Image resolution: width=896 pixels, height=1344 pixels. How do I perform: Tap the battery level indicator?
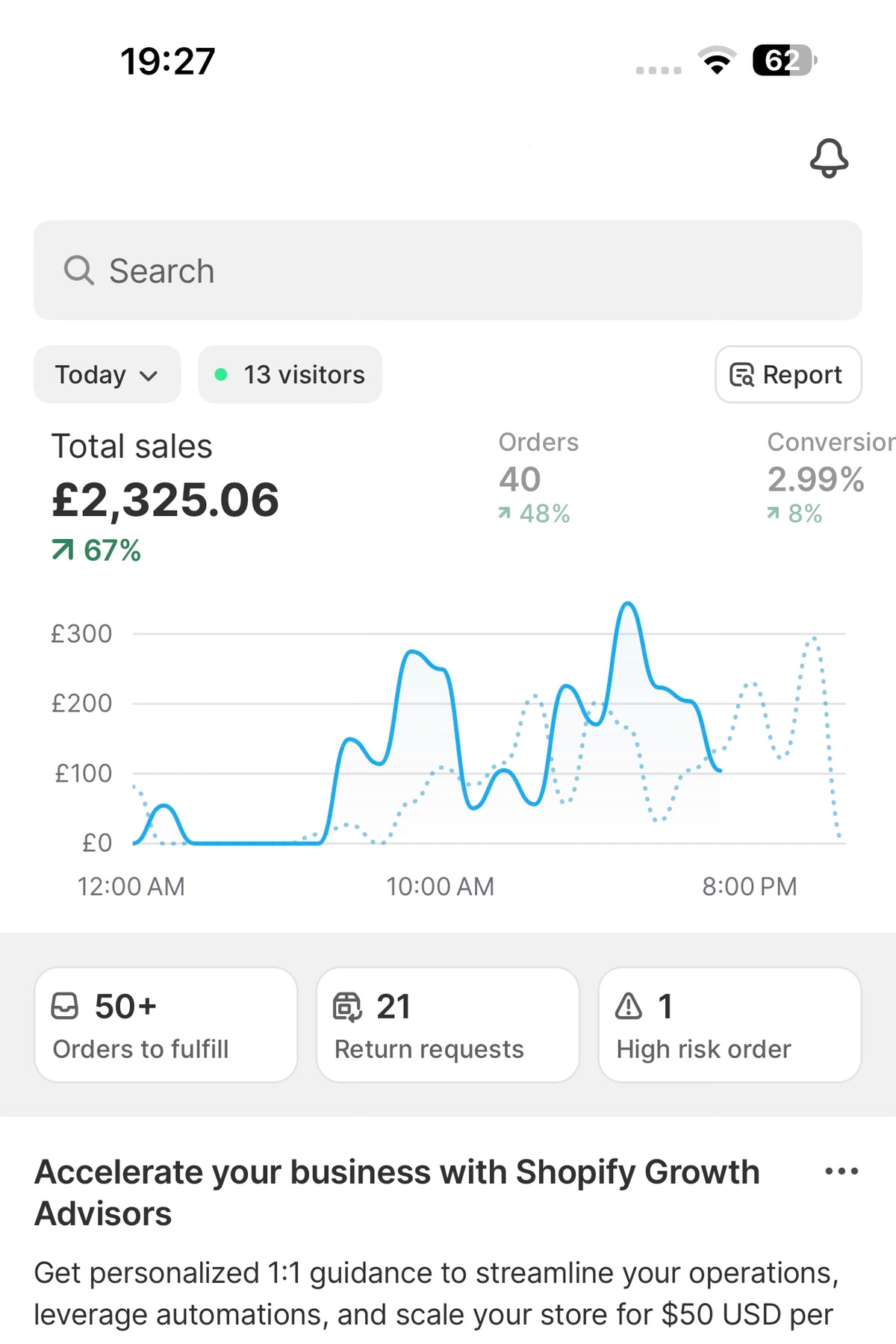[784, 60]
